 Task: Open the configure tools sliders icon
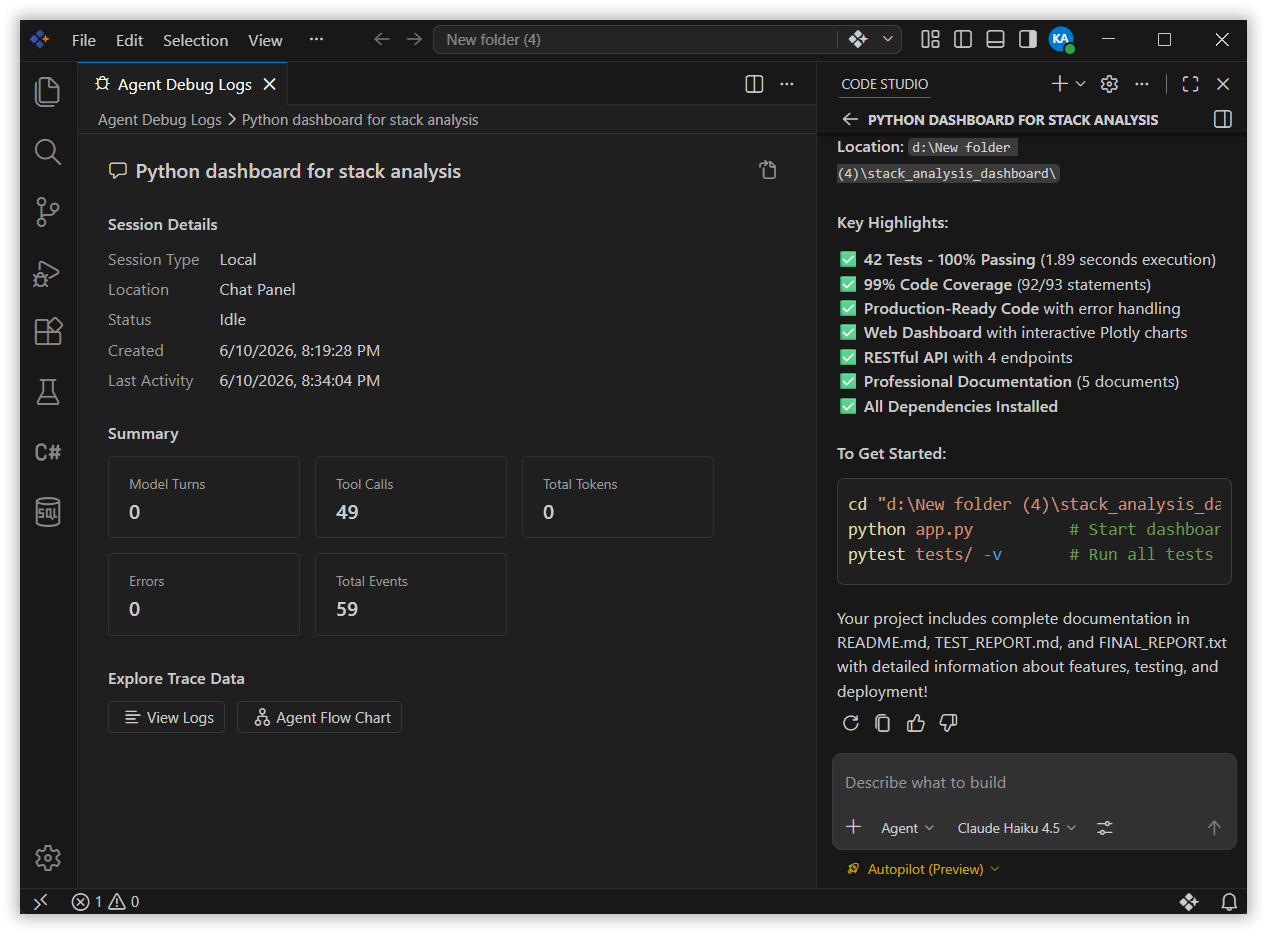pos(1105,827)
